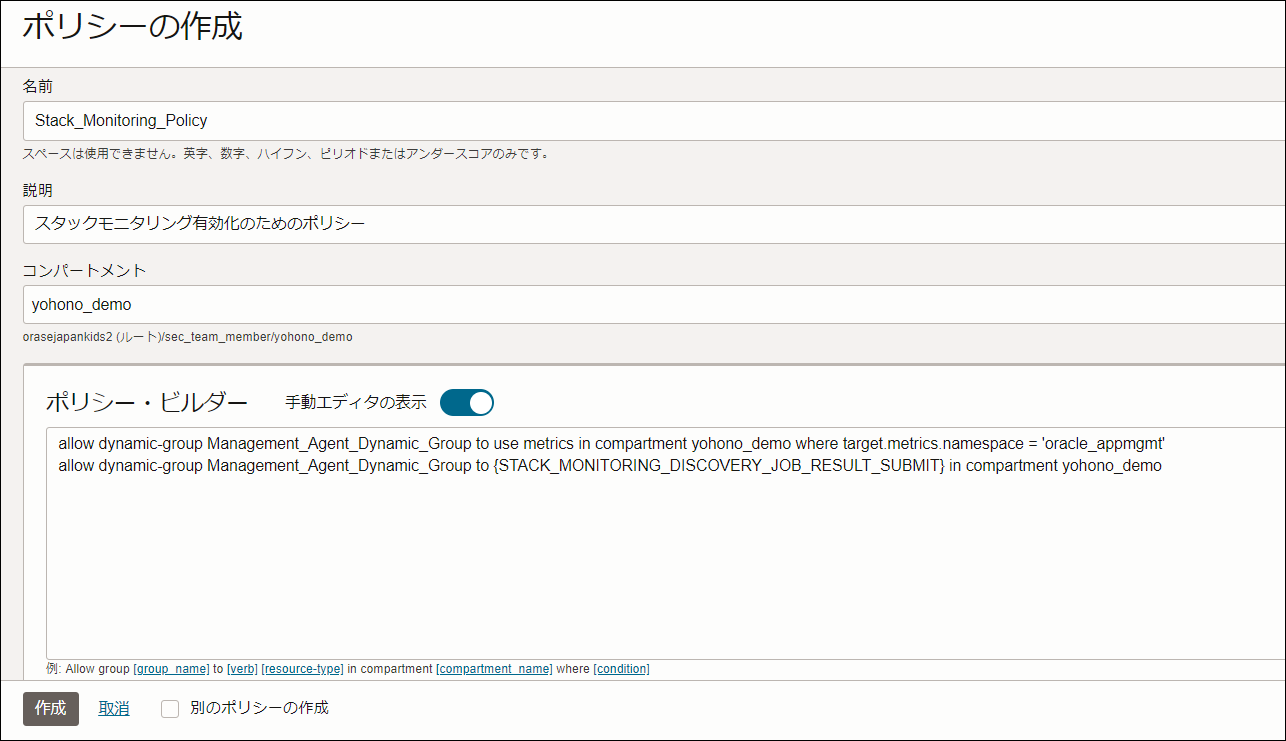Open the コンパートメント dropdown showing yohono_demo
The image size is (1286, 741).
click(650, 304)
